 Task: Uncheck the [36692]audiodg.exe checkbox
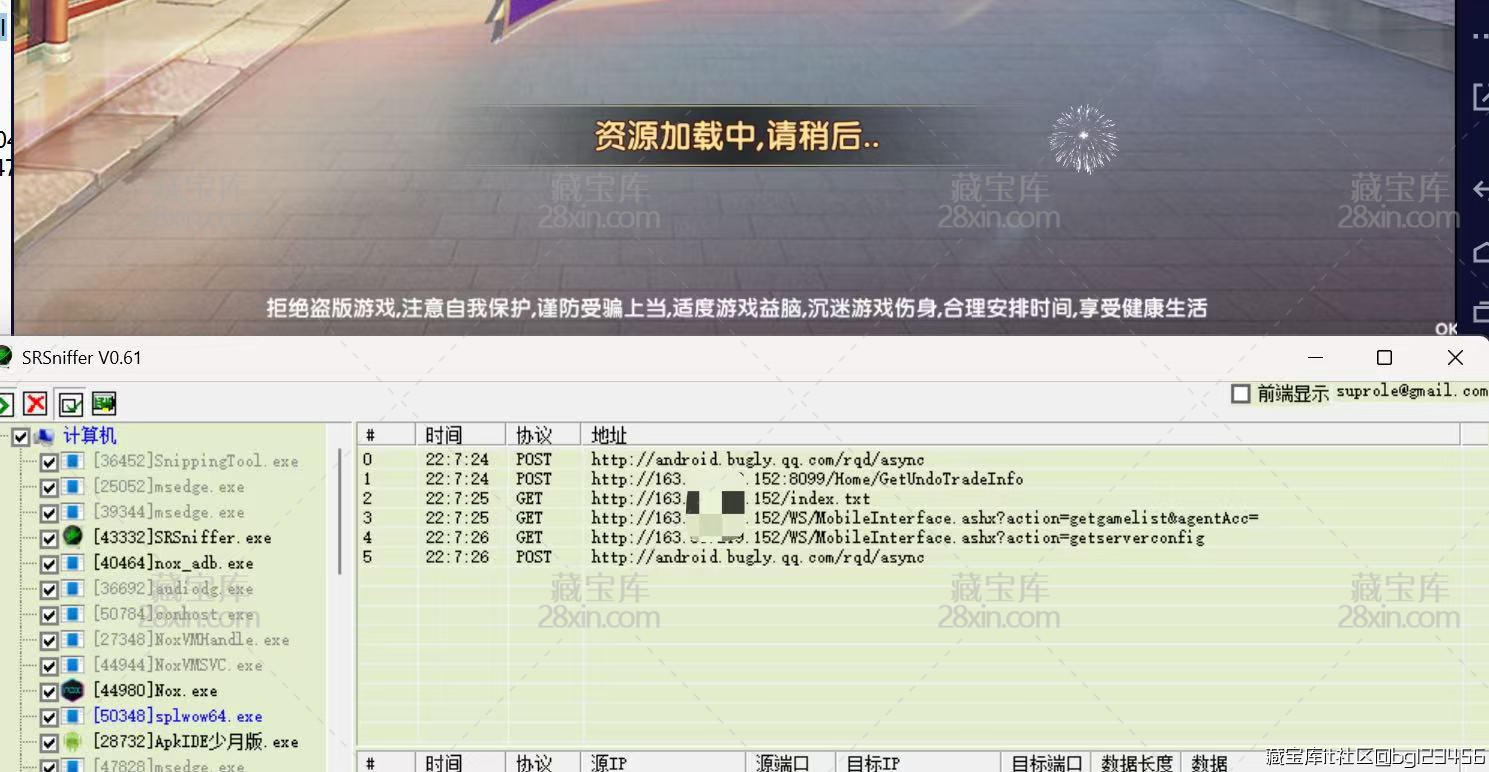(x=48, y=589)
